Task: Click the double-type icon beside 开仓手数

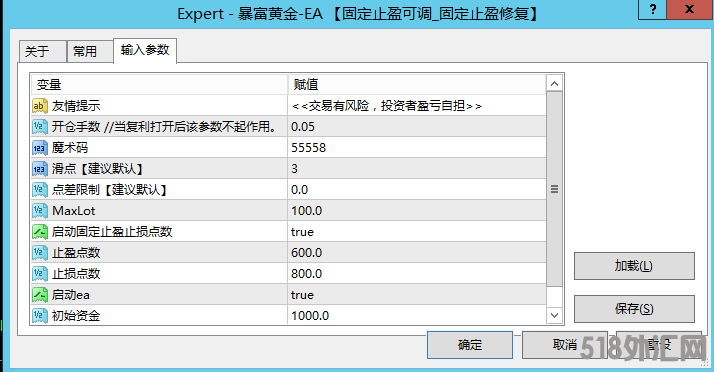Action: (40, 127)
